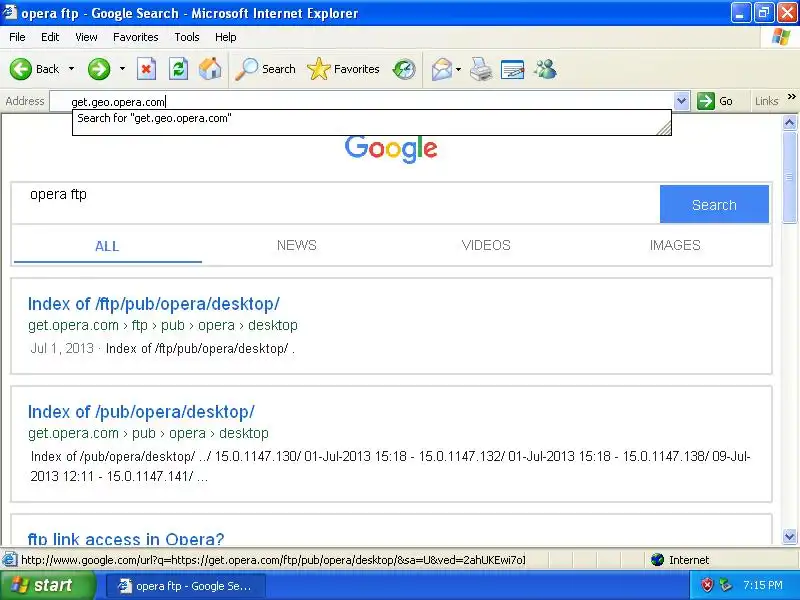Expand the Back button history dropdown
The width and height of the screenshot is (800, 600).
pyautogui.click(x=71, y=69)
